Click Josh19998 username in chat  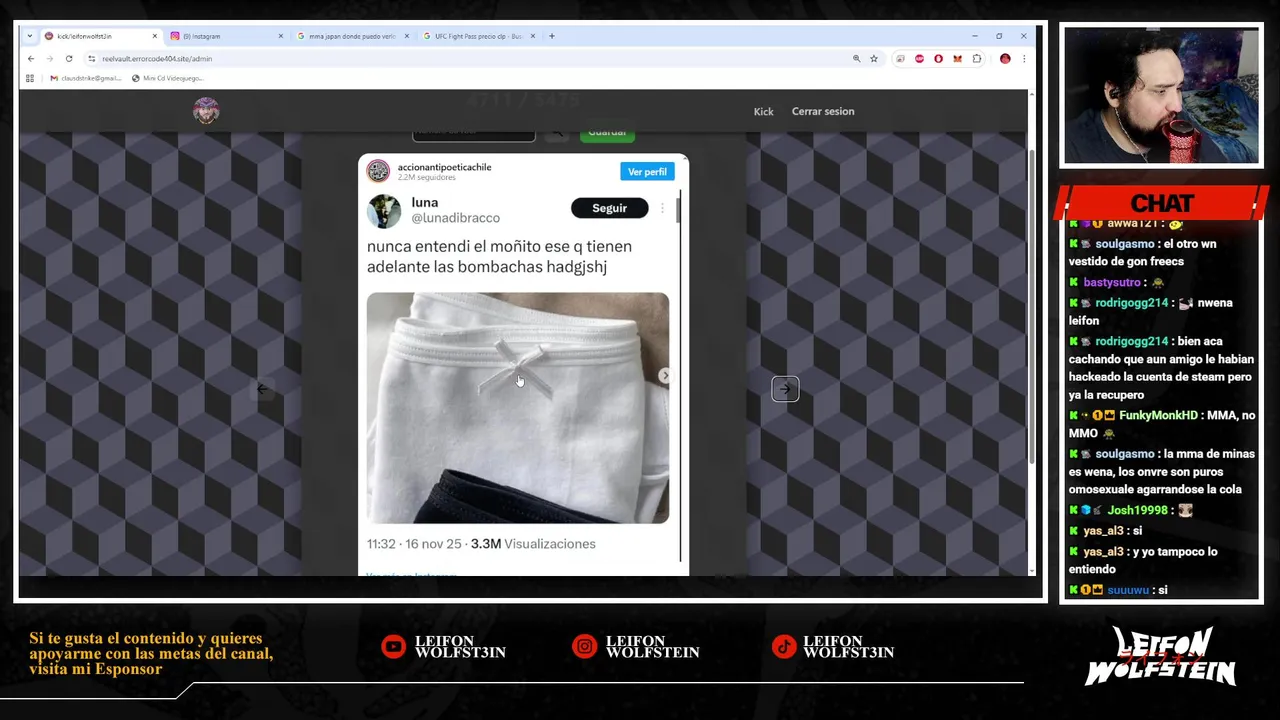pos(1137,510)
